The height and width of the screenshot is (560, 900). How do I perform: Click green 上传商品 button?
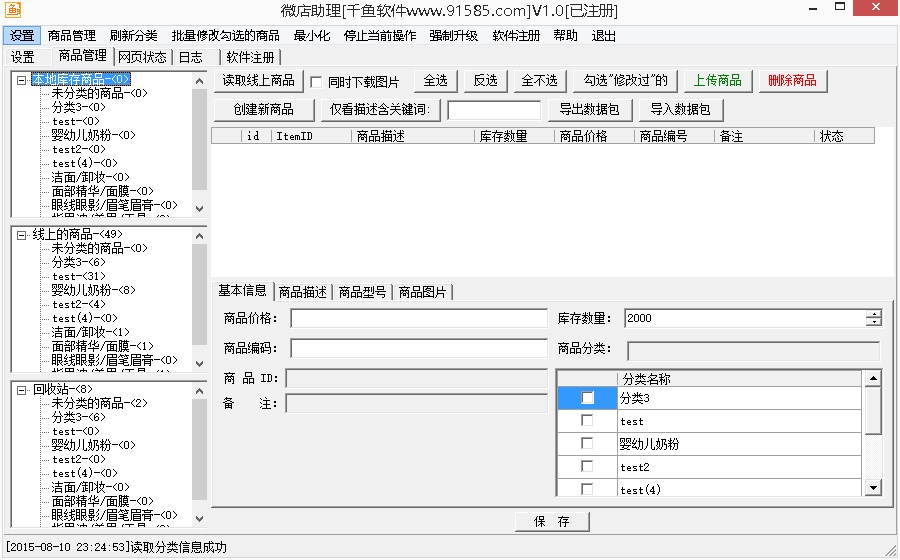717,80
